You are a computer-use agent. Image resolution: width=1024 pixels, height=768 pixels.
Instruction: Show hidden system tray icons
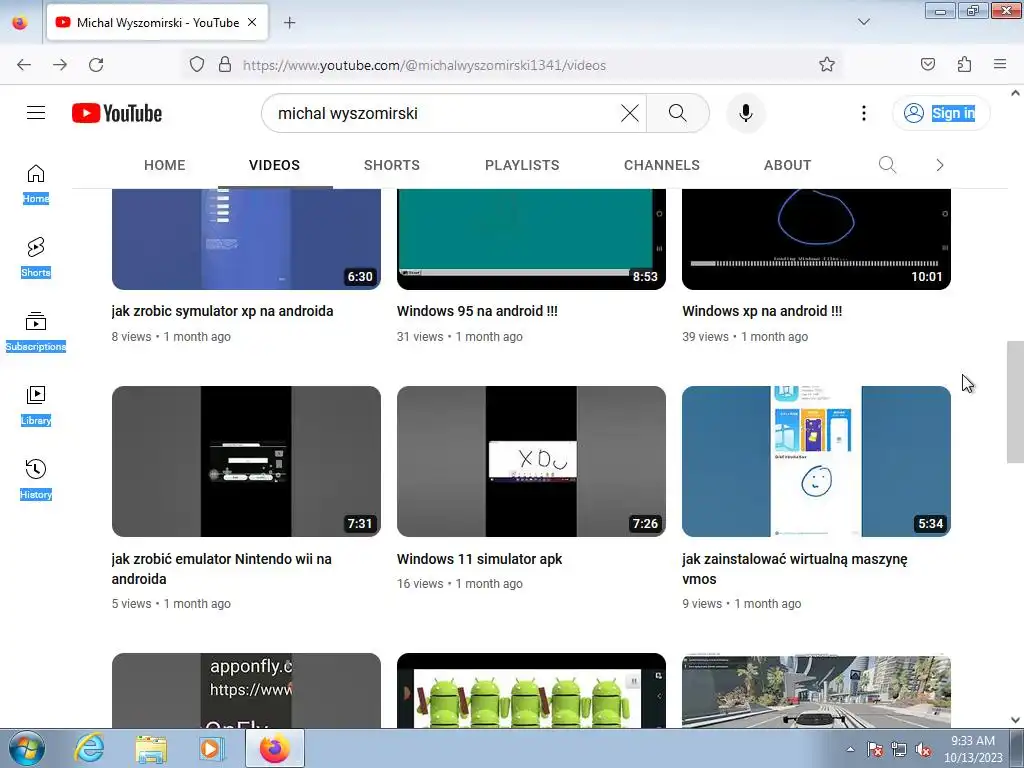[x=850, y=749]
